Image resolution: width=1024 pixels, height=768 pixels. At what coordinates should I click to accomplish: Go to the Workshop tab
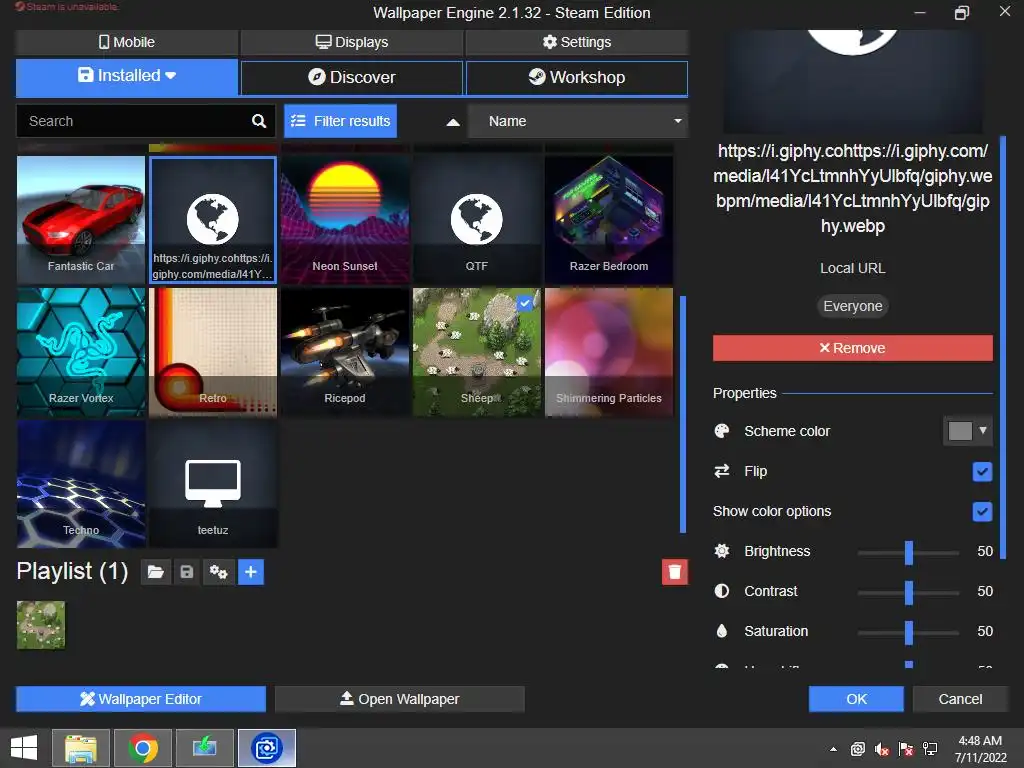point(577,78)
